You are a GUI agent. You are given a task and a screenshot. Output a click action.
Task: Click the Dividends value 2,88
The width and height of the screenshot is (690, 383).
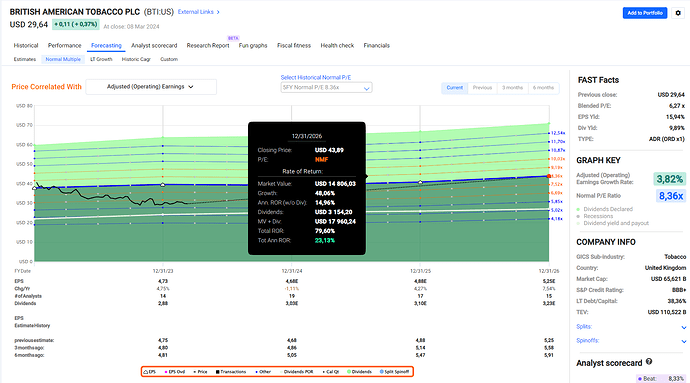tap(163, 303)
